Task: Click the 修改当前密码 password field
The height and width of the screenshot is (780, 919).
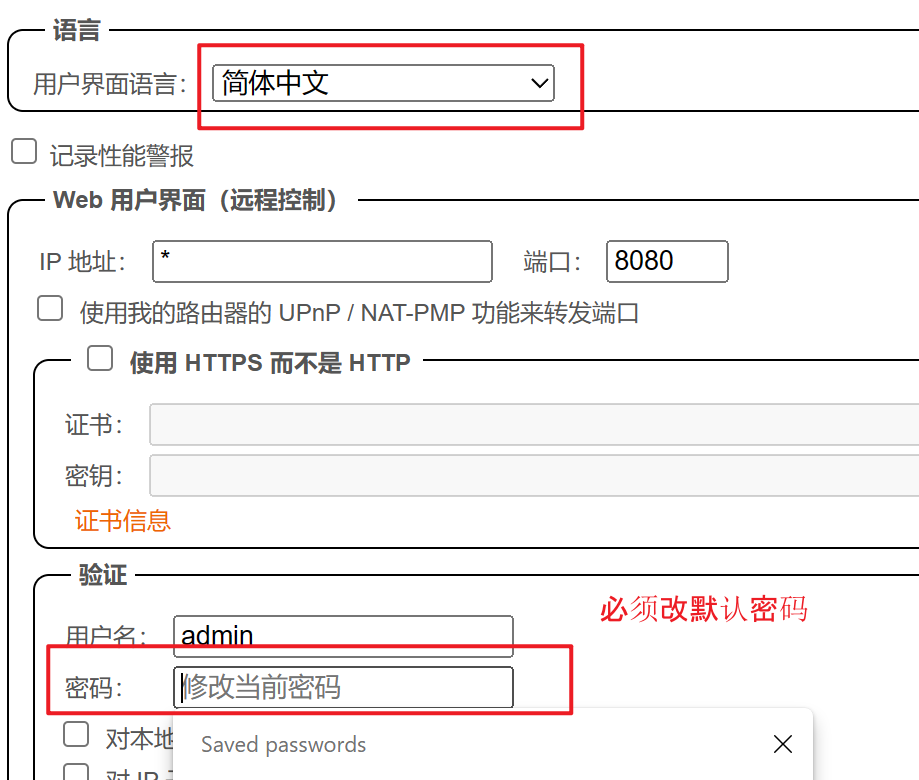Action: (x=343, y=687)
